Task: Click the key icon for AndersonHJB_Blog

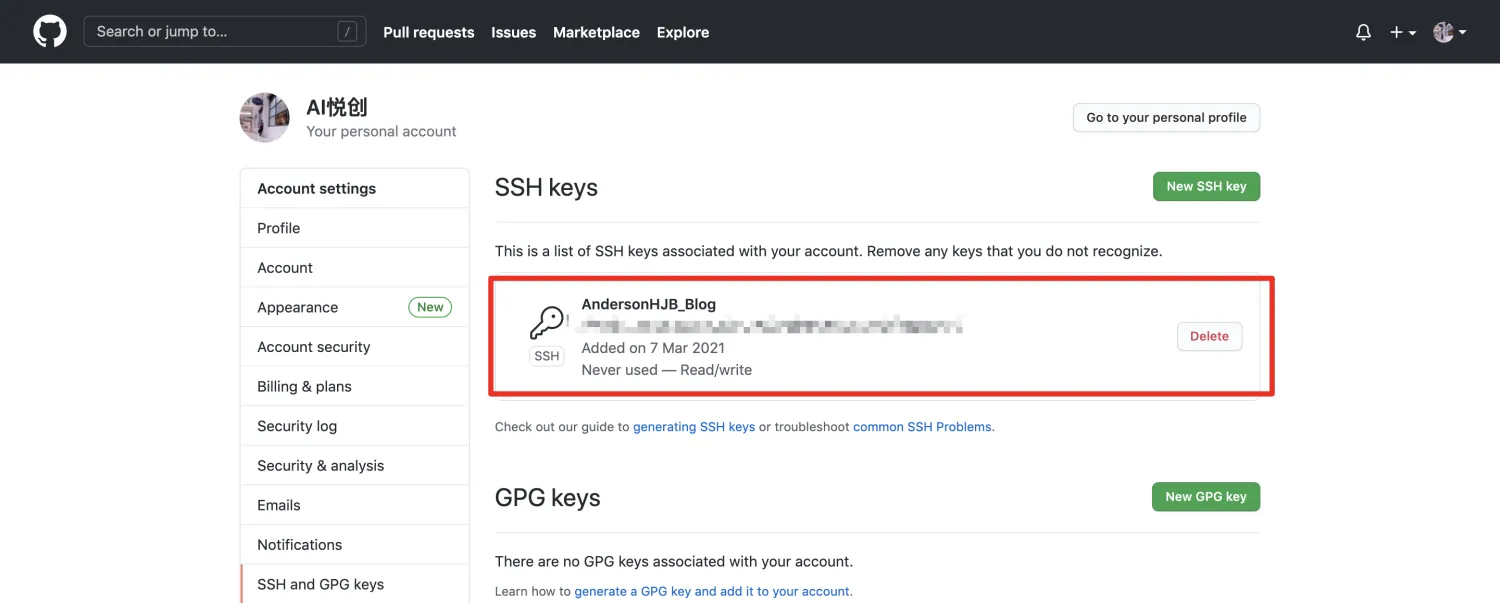Action: tap(546, 323)
